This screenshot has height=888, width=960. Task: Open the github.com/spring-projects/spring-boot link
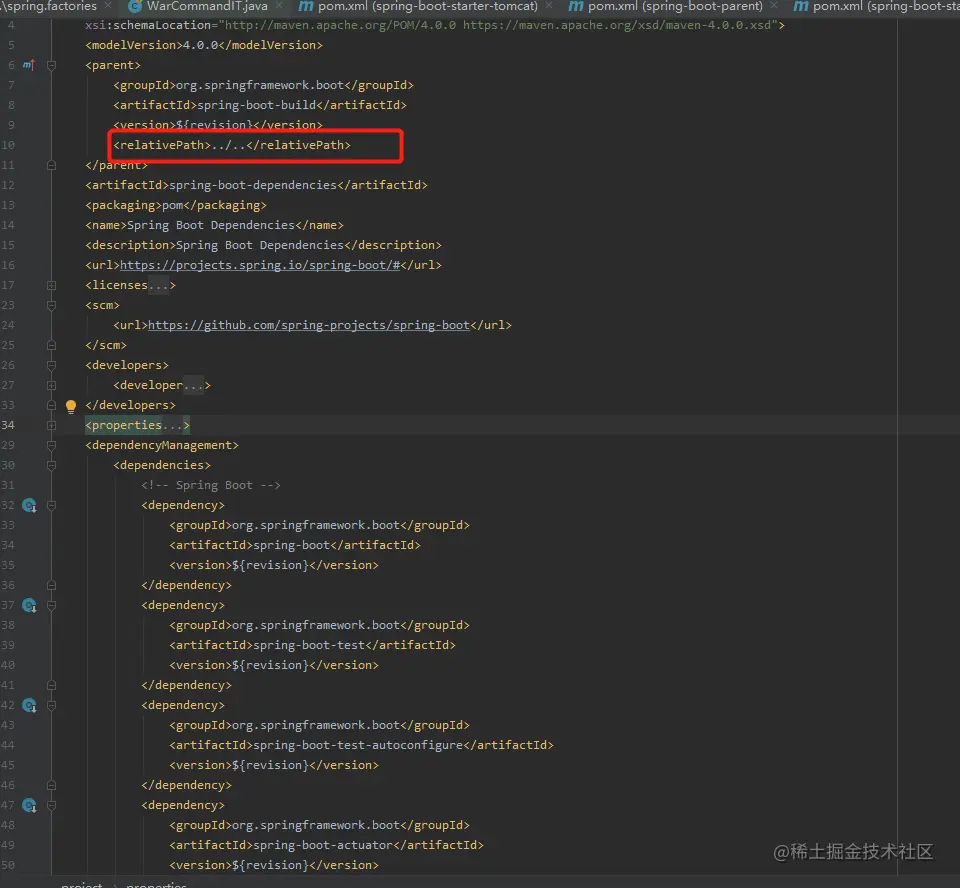point(309,325)
